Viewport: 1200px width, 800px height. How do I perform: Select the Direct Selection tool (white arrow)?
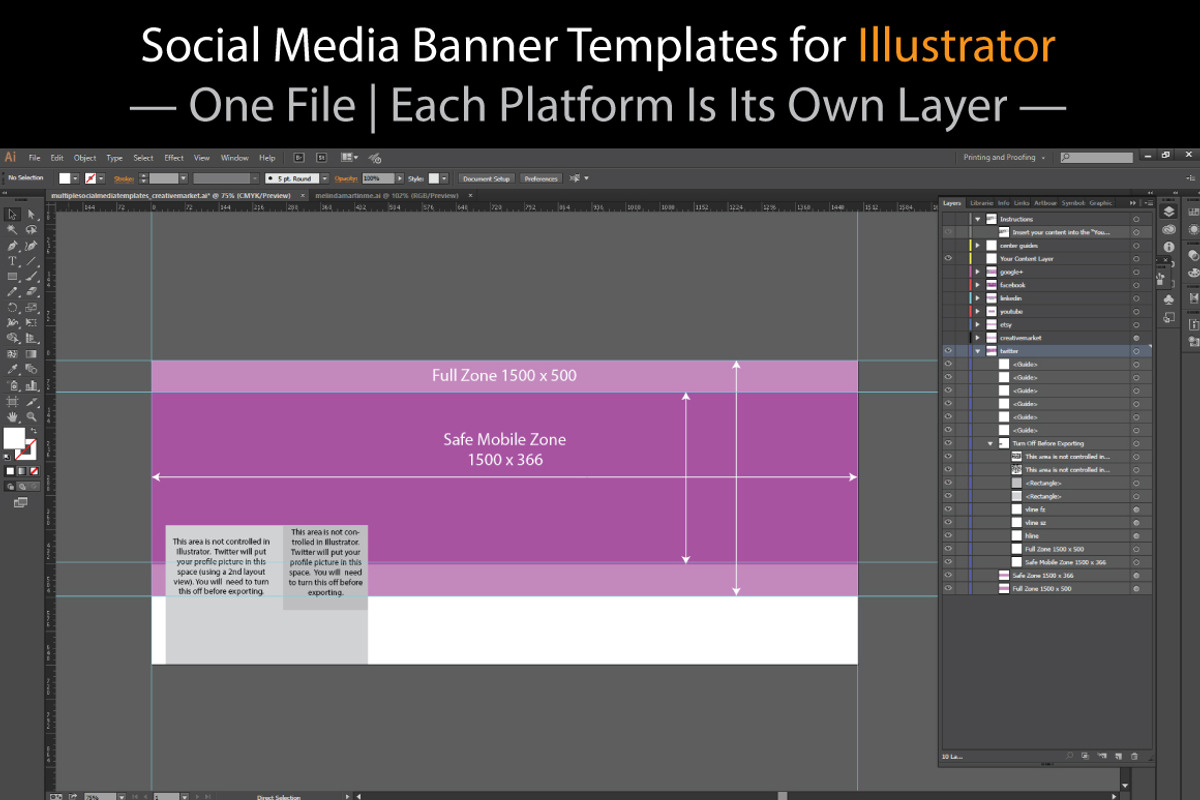click(x=31, y=214)
